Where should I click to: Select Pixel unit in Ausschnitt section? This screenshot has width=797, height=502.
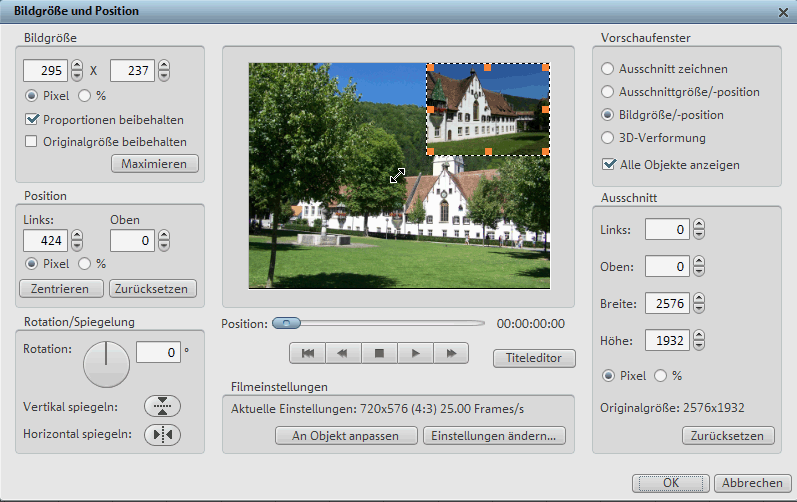[608, 375]
